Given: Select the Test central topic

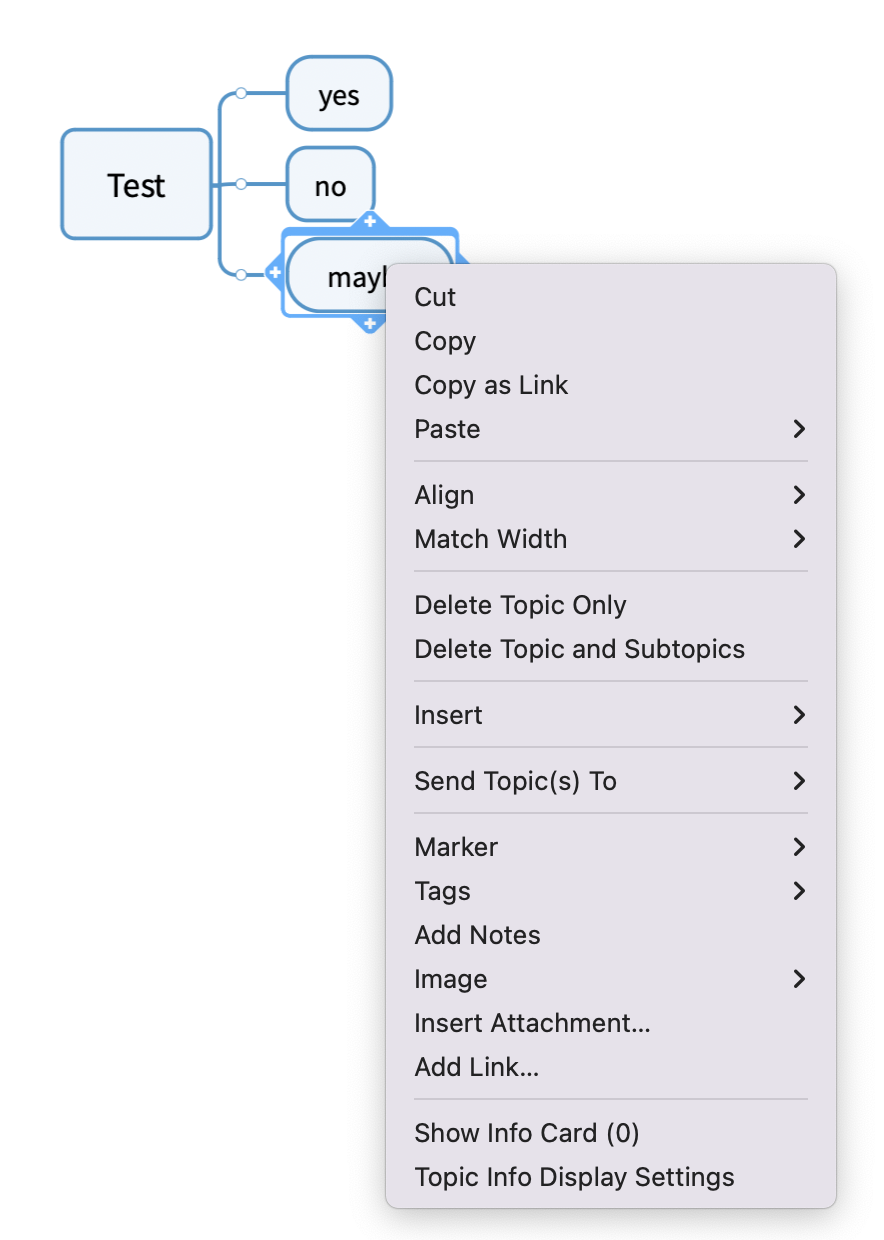Looking at the screenshot, I should [137, 185].
